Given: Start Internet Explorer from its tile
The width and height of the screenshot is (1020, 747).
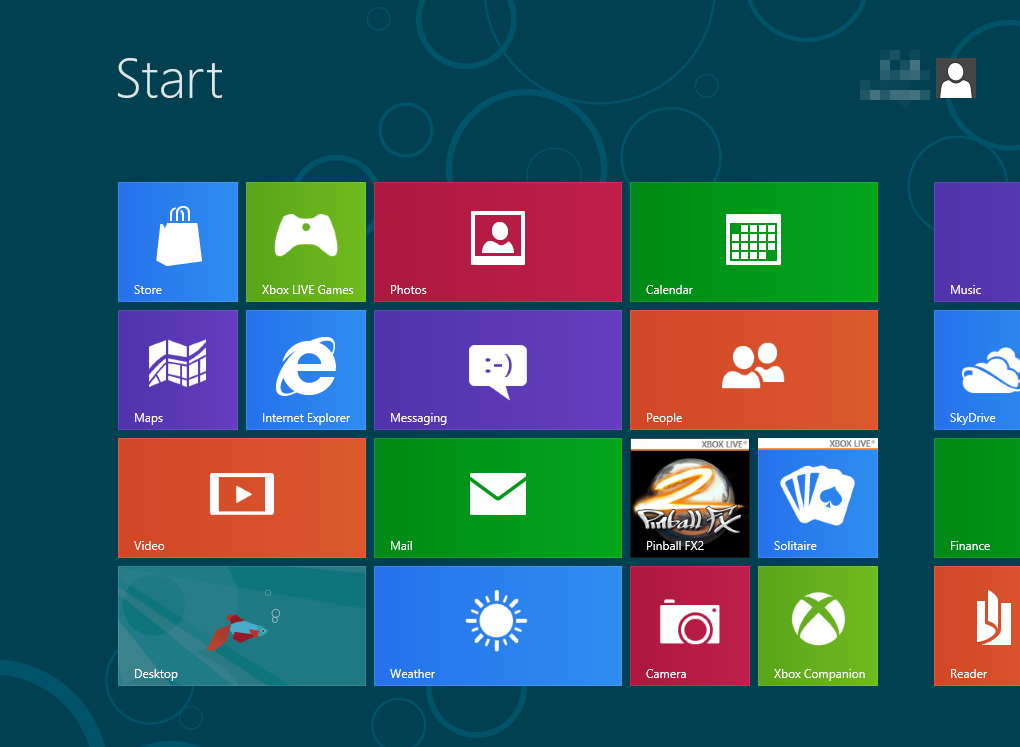Looking at the screenshot, I should 306,370.
